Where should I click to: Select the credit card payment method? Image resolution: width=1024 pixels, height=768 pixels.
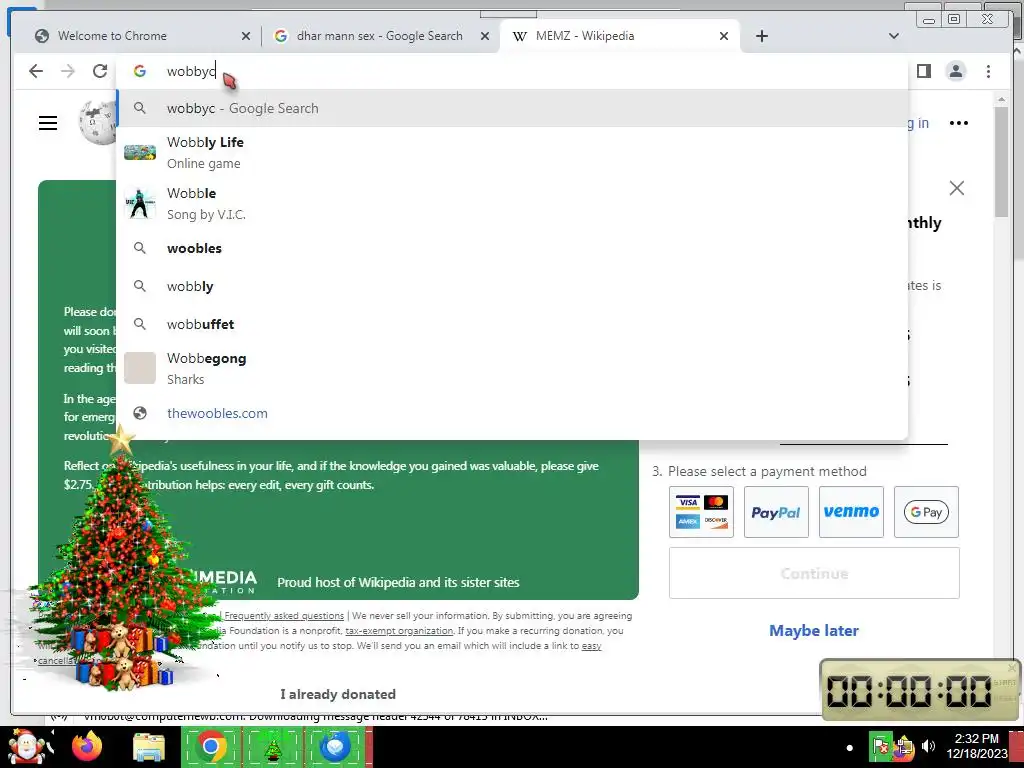[701, 512]
